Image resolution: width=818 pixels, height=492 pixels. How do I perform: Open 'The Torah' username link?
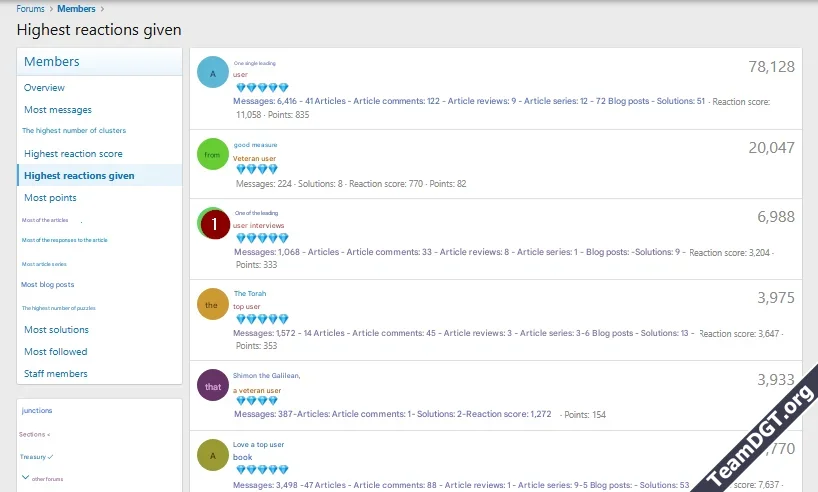(x=250, y=293)
